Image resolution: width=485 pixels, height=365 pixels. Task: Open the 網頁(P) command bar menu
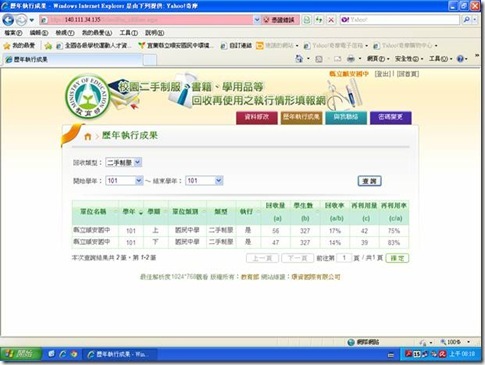[378, 59]
